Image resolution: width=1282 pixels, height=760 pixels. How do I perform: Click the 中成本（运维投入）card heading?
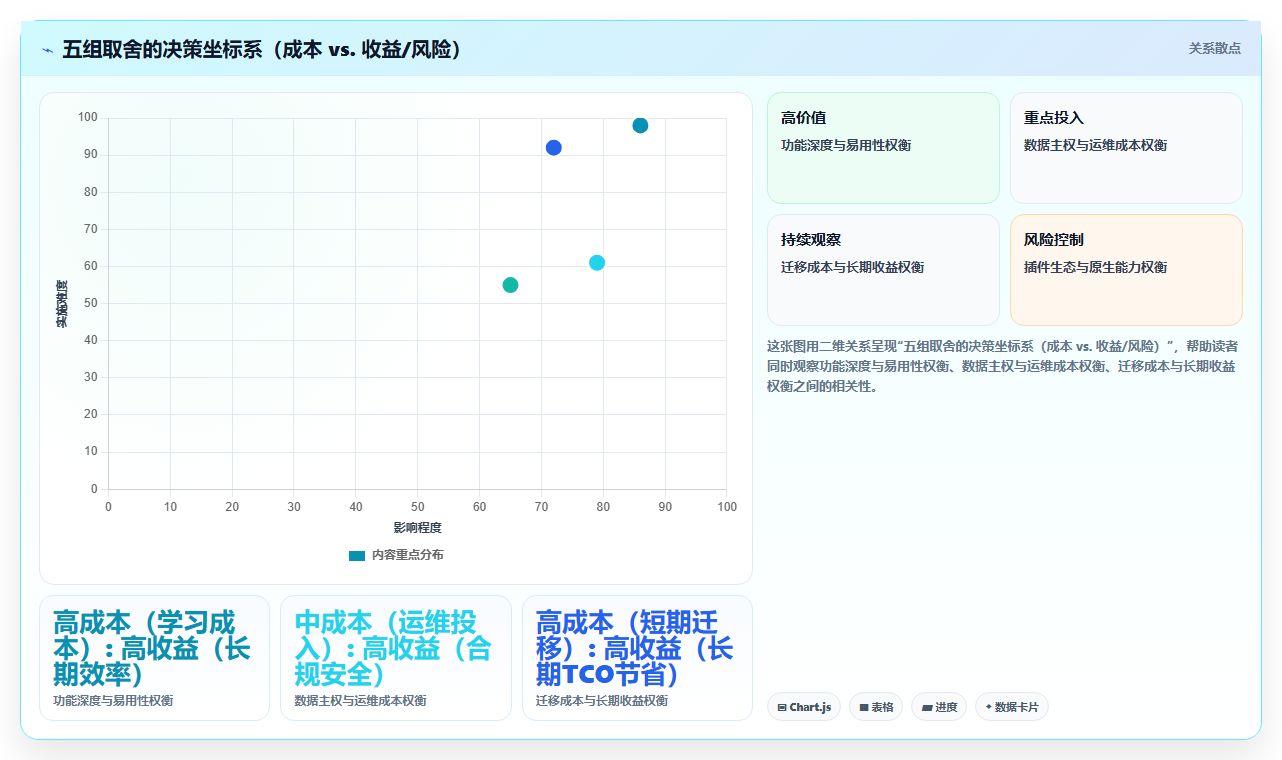394,648
